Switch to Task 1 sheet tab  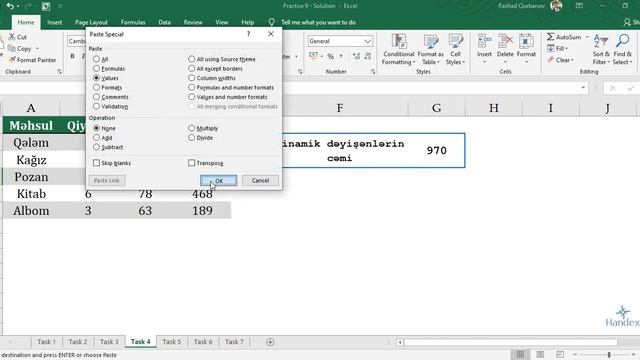[47, 342]
